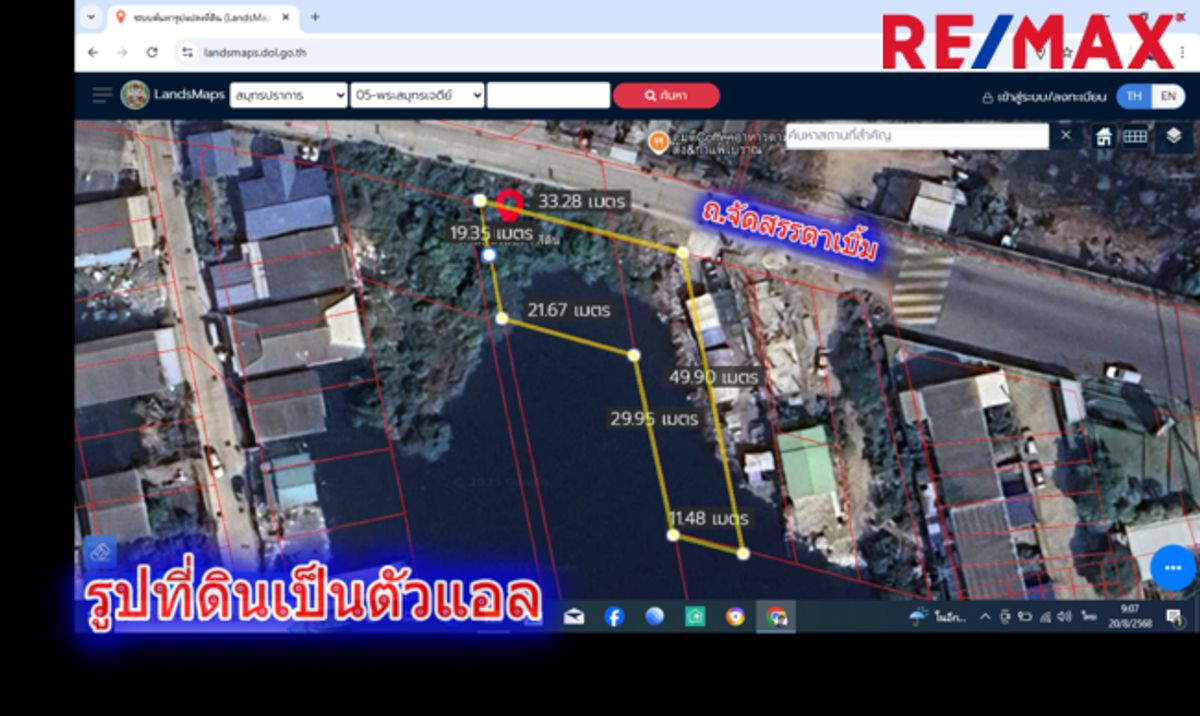Expand hidden taskbar icons with the chevron

click(x=984, y=618)
